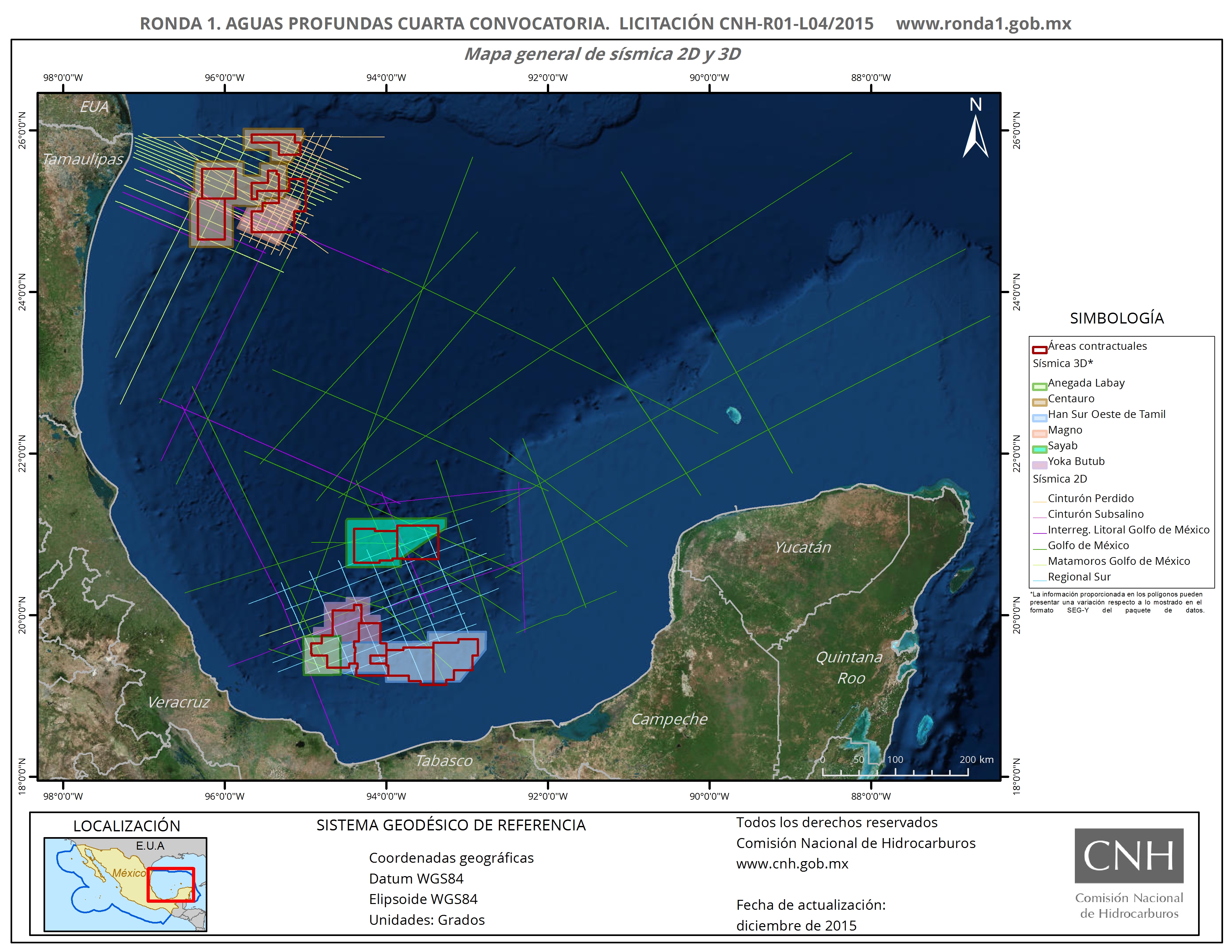Click the scale bar 200 km label
The width and height of the screenshot is (1232, 952).
tap(976, 760)
